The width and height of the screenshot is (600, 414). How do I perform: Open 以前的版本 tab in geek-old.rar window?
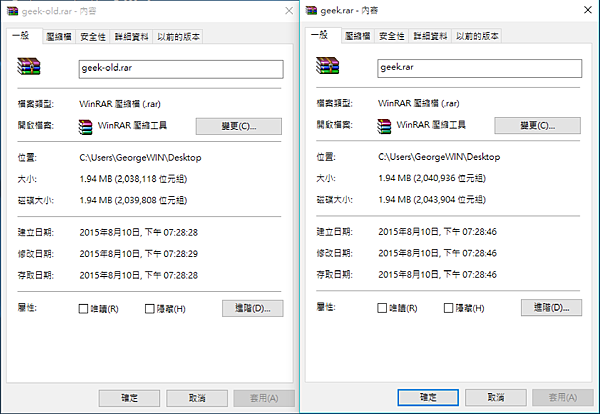click(178, 37)
